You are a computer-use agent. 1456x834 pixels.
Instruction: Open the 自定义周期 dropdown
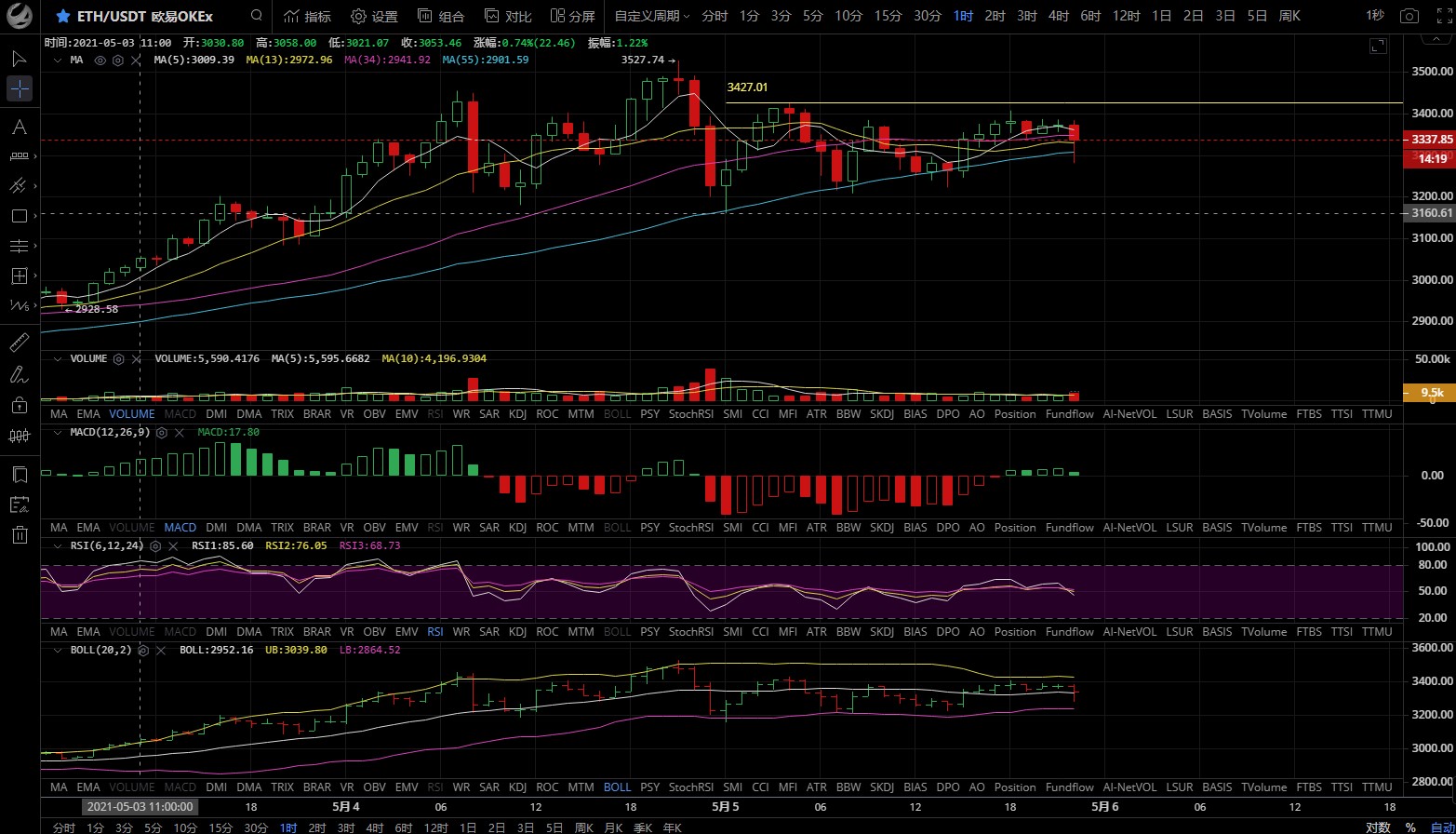(652, 16)
